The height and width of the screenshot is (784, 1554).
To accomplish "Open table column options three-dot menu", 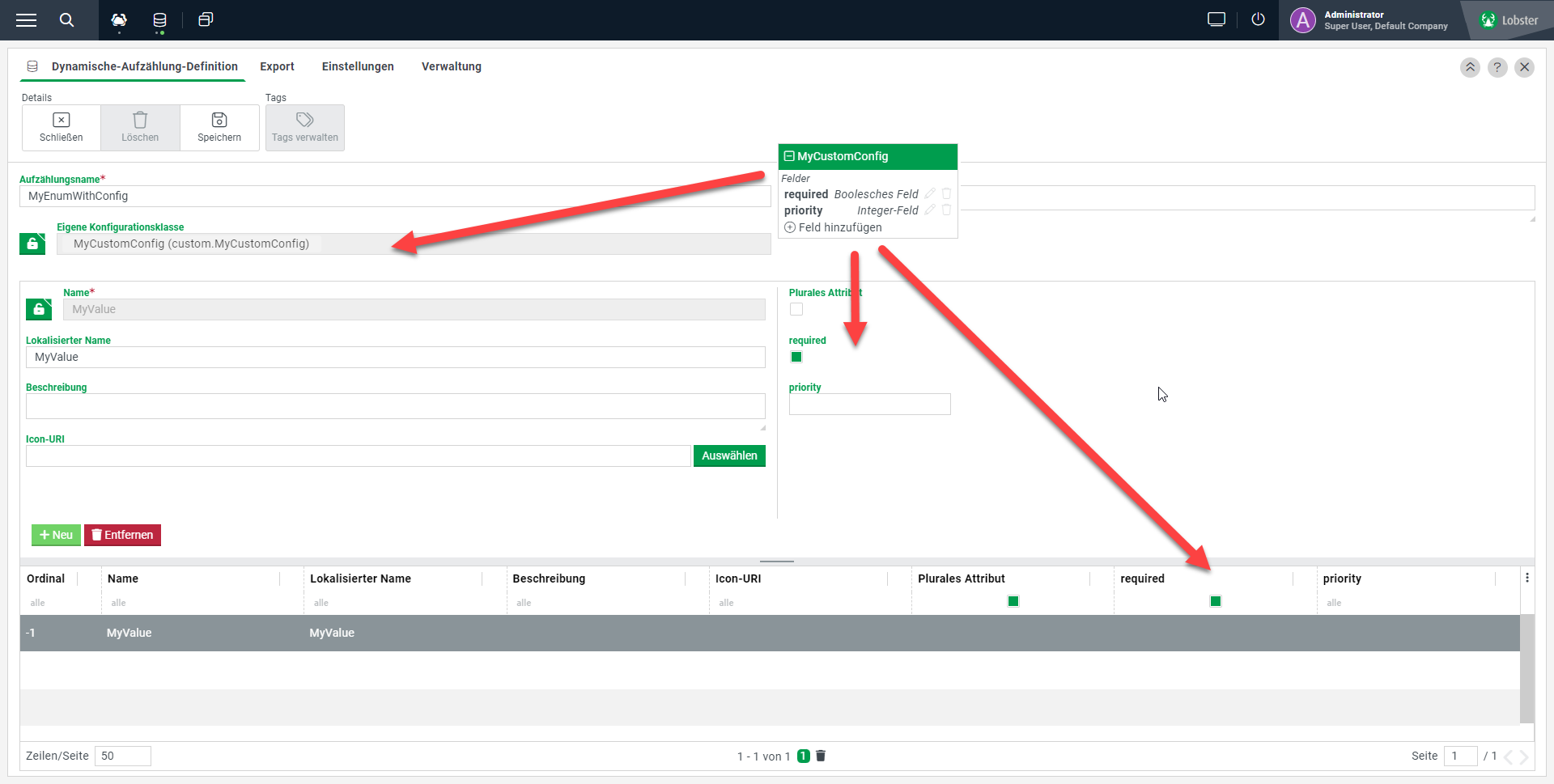I will coord(1526,578).
